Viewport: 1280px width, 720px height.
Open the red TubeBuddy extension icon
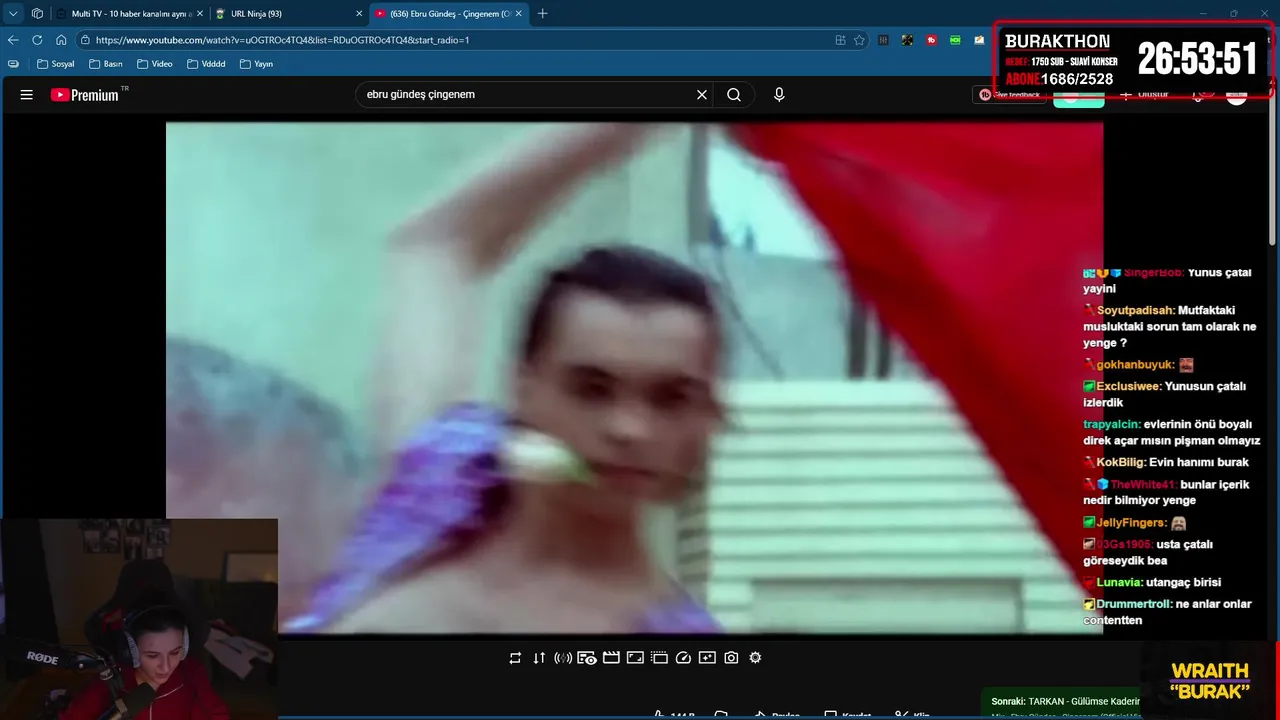(931, 40)
